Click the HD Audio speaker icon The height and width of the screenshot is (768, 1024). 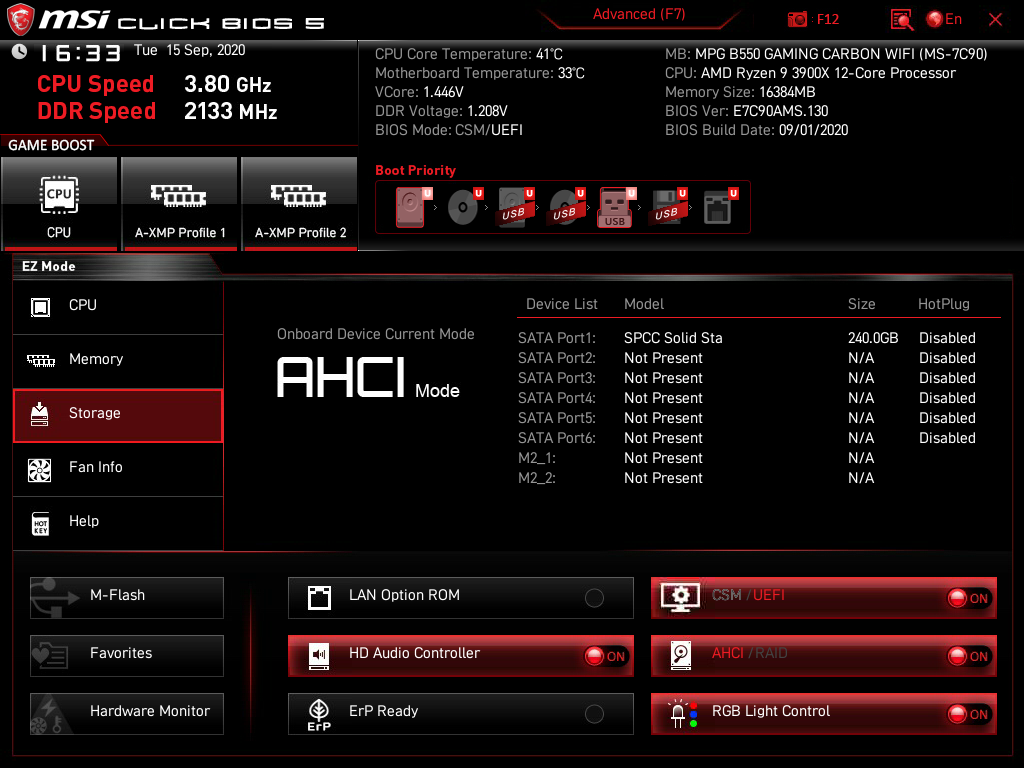[x=319, y=656]
